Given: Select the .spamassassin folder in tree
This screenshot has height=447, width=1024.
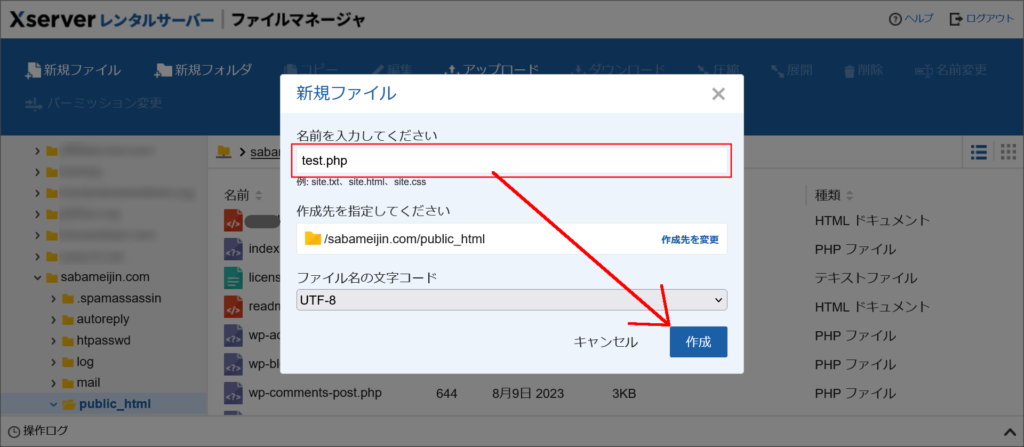Looking at the screenshot, I should pyautogui.click(x=119, y=299).
